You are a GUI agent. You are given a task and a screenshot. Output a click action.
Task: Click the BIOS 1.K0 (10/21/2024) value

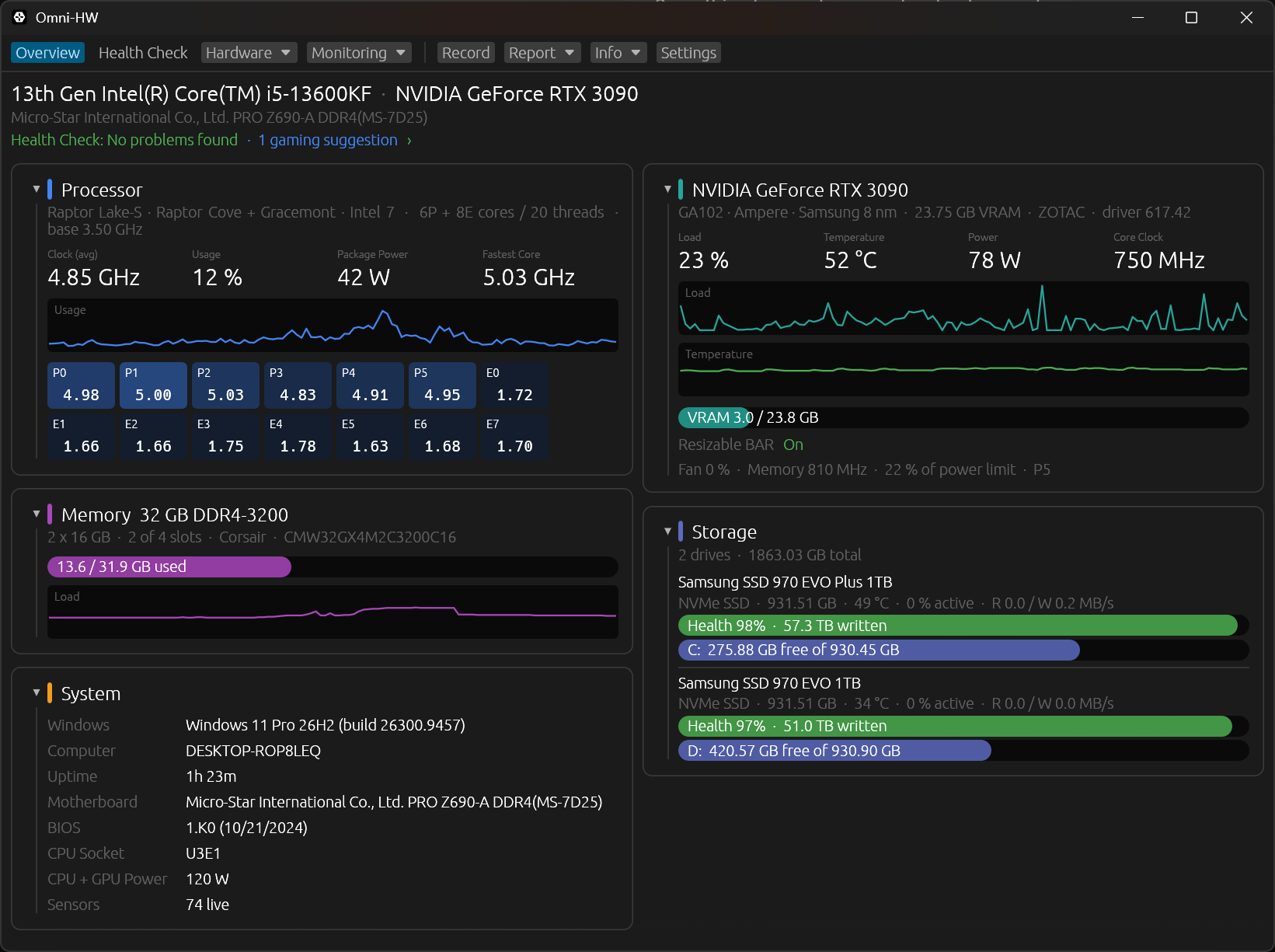246,828
